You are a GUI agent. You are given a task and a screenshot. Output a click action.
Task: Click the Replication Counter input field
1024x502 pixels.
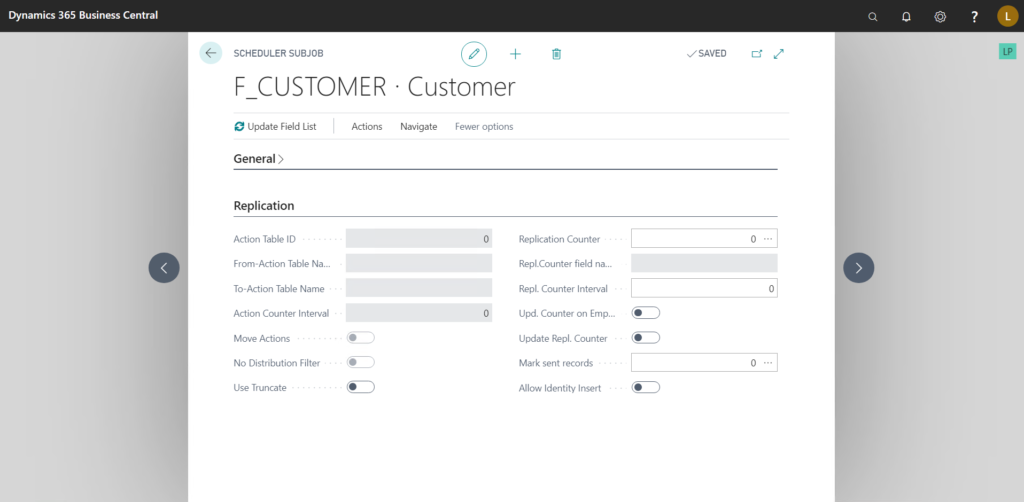click(x=704, y=238)
